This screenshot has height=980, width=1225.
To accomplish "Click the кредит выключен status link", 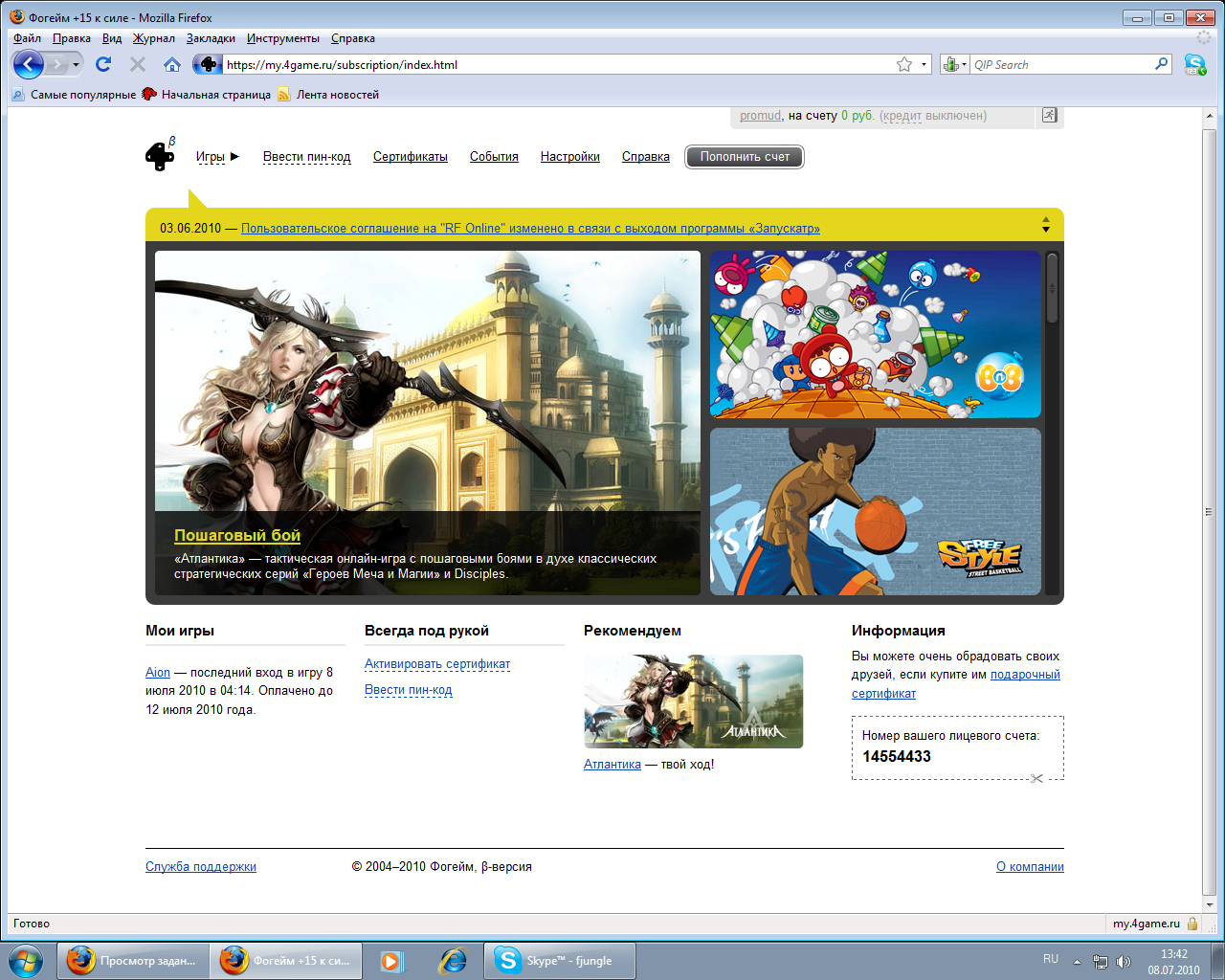I will pos(933,116).
